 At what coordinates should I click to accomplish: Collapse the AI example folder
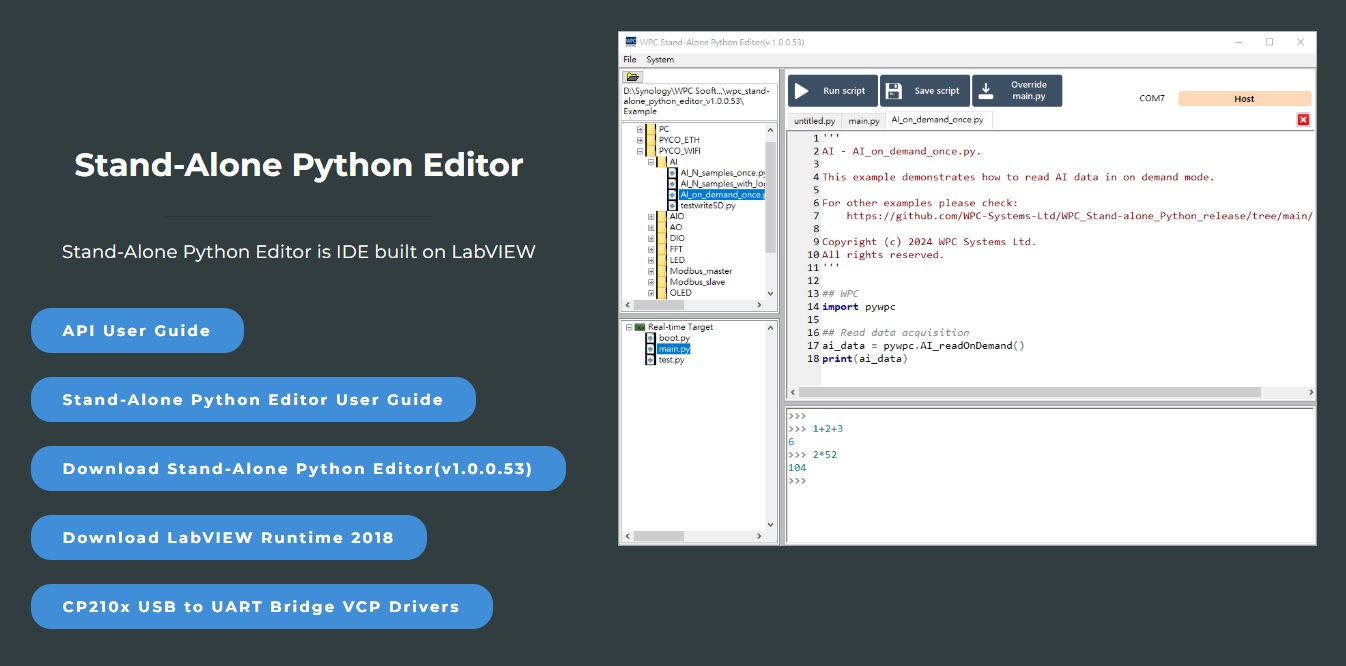click(650, 162)
